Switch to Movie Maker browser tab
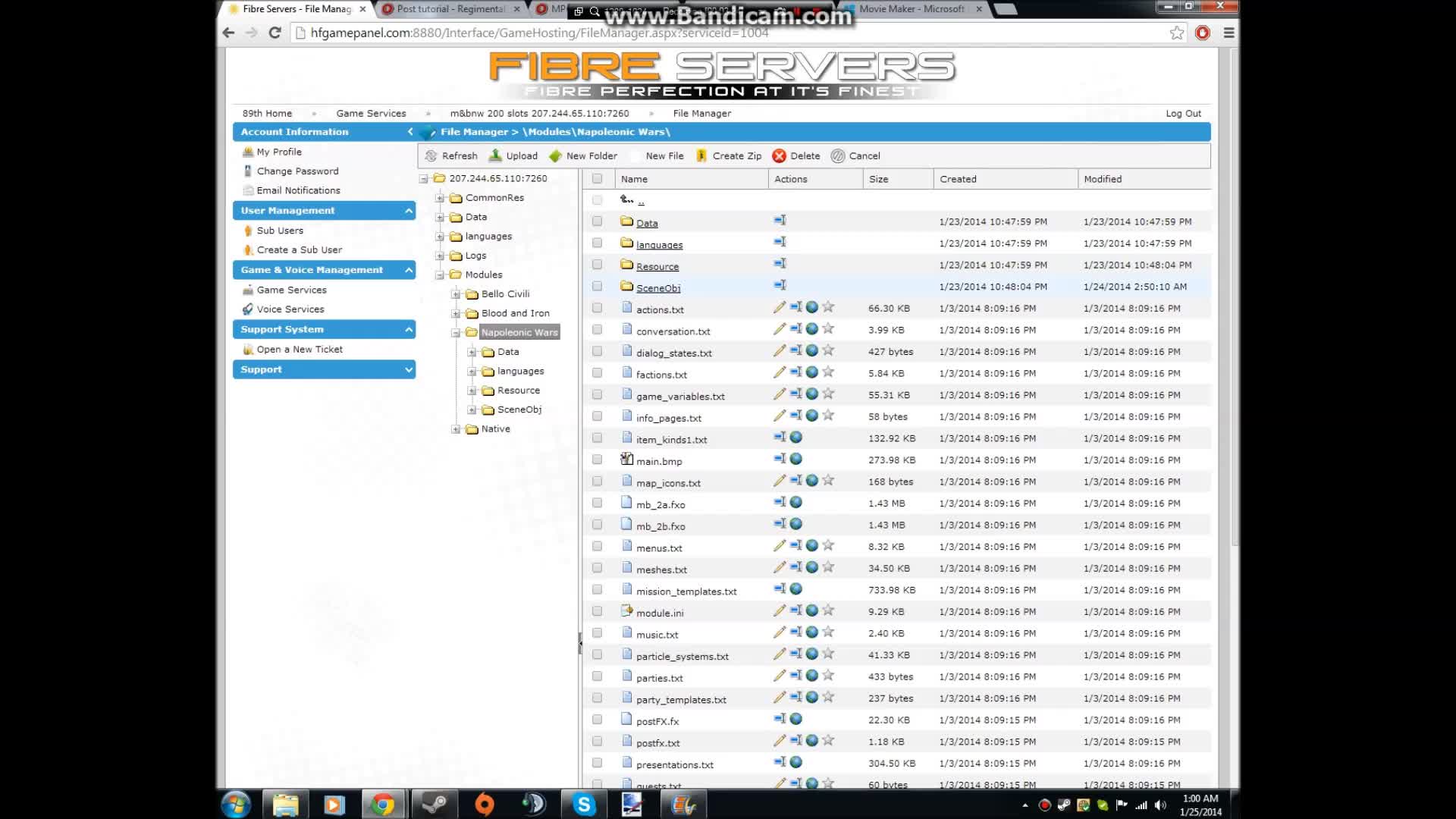Image resolution: width=1456 pixels, height=819 pixels. click(912, 9)
